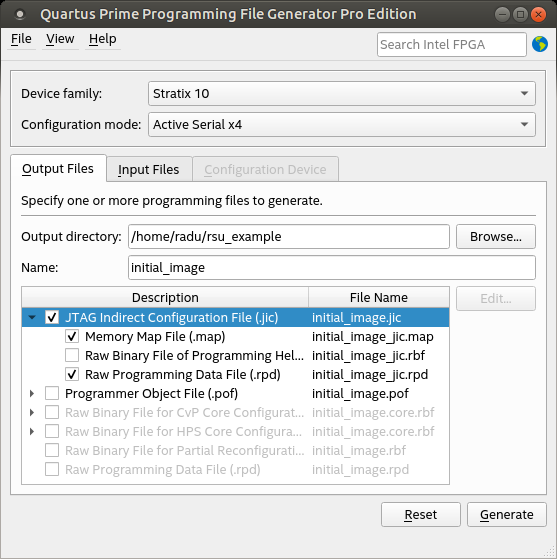Click the globe web search icon
The height and width of the screenshot is (559, 557).
tap(540, 44)
